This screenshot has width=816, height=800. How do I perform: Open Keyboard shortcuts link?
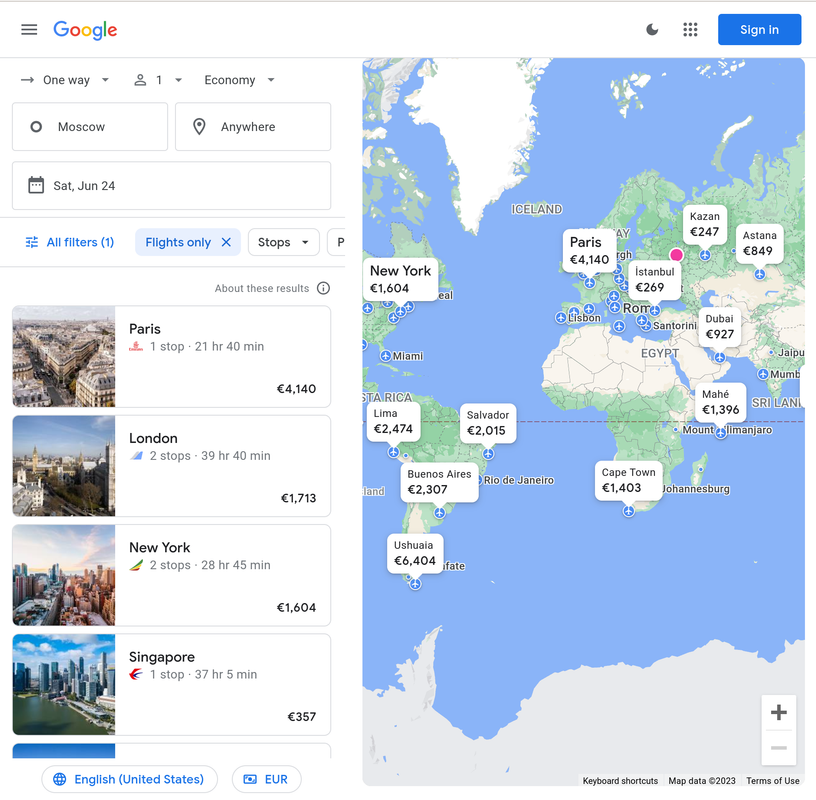(x=620, y=781)
